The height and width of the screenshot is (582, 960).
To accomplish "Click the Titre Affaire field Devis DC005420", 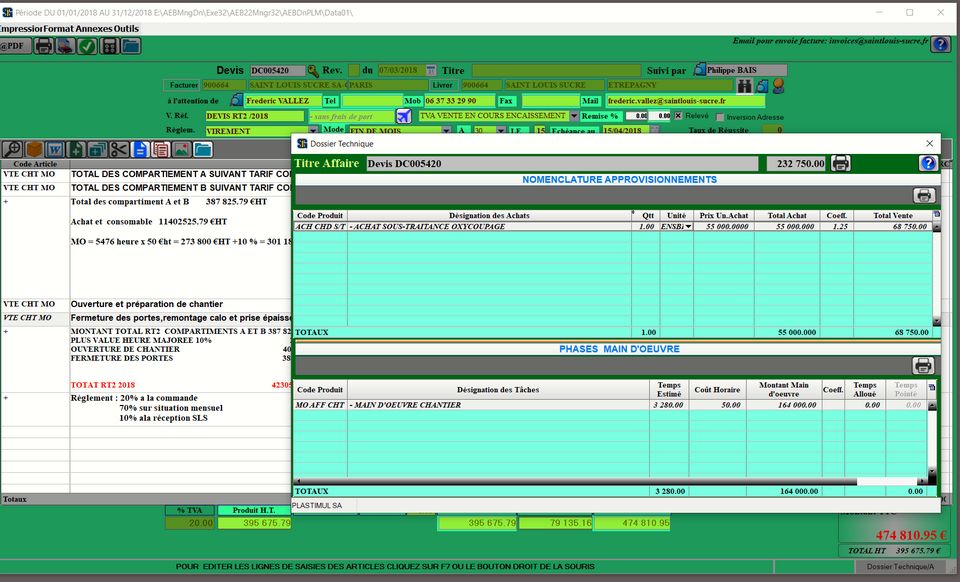I will pos(562,163).
